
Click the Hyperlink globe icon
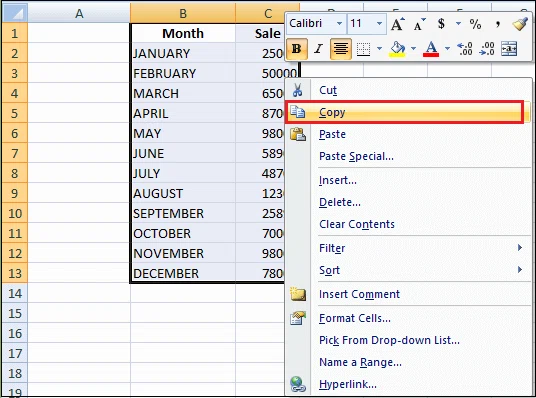click(x=298, y=384)
